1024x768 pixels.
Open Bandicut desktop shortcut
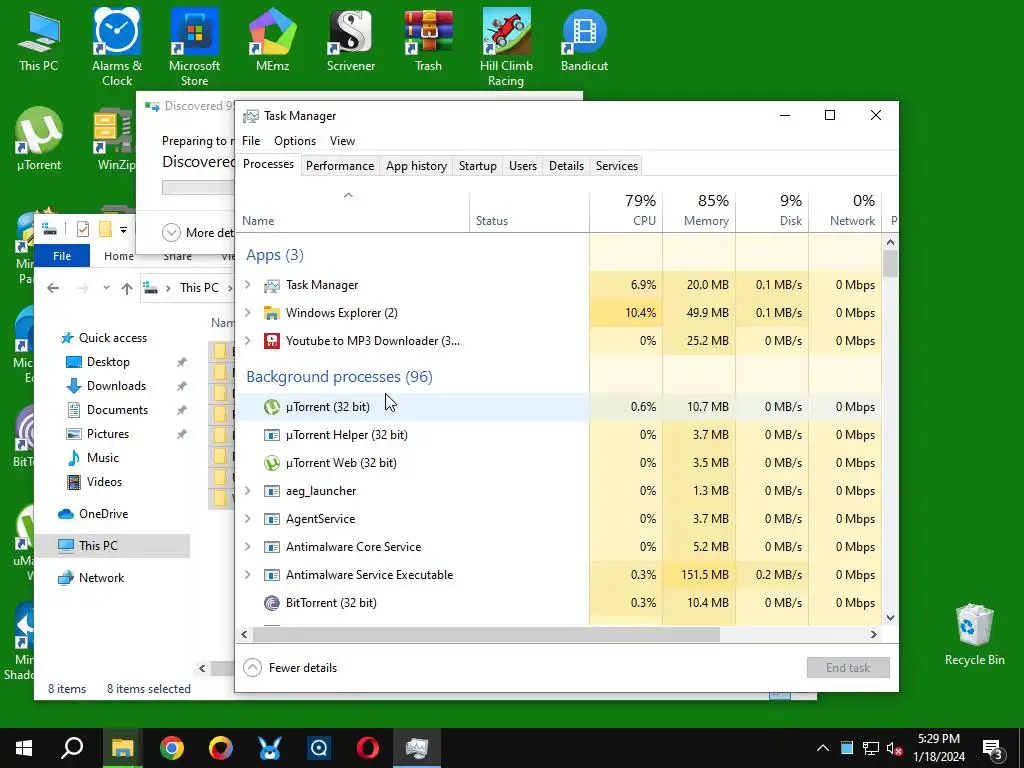[x=584, y=40]
